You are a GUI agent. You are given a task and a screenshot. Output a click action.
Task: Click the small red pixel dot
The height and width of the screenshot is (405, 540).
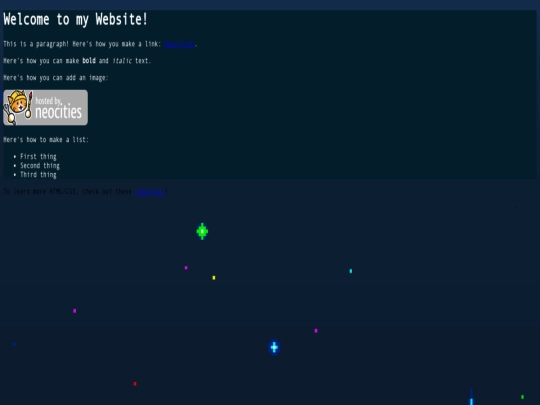tap(135, 384)
